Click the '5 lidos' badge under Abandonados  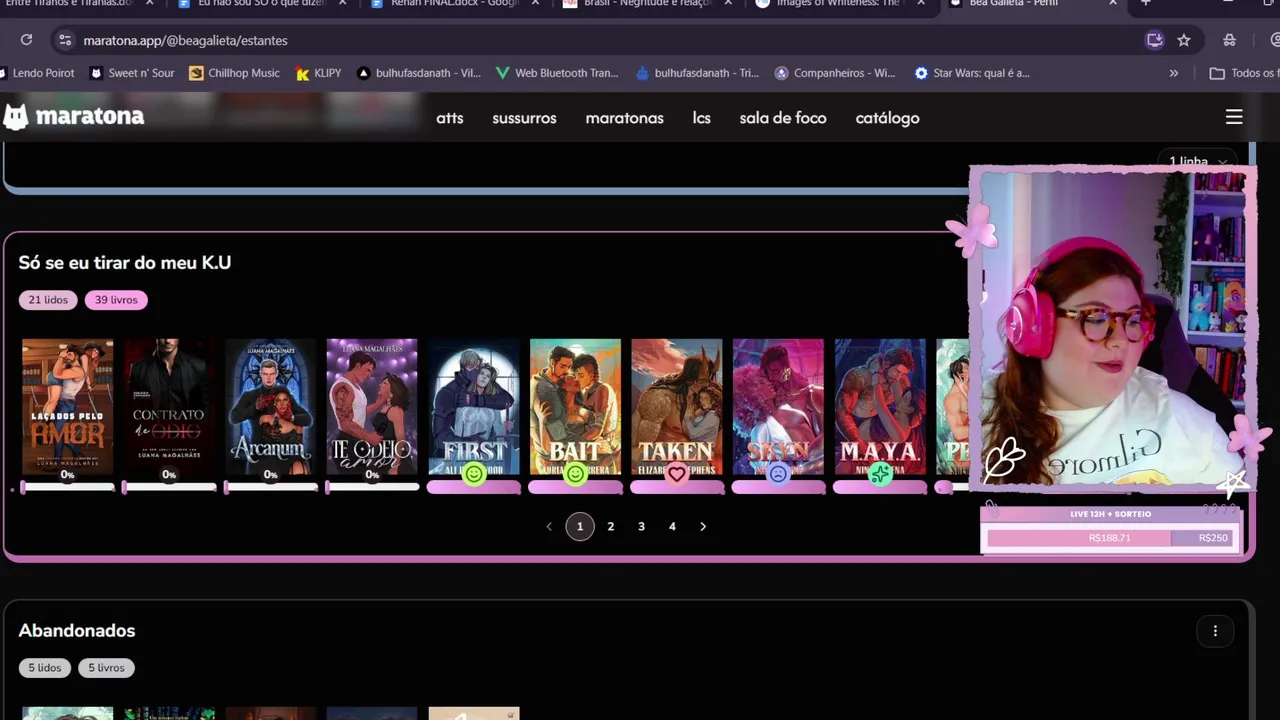pyautogui.click(x=45, y=668)
